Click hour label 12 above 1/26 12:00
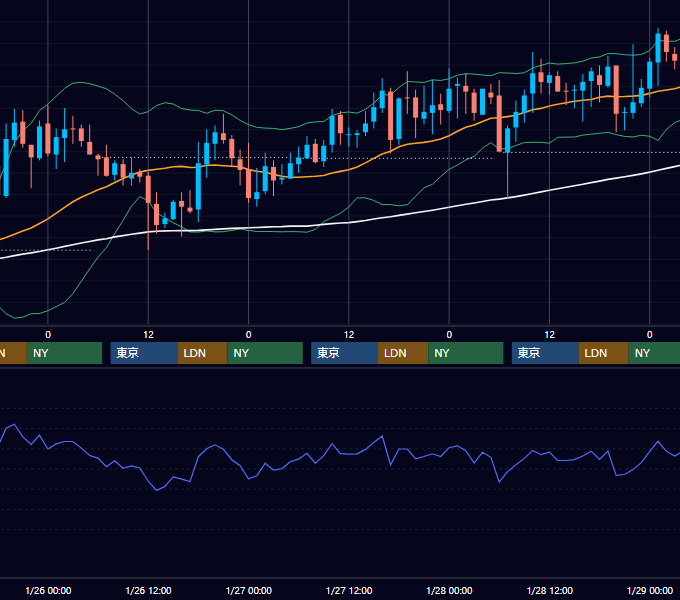This screenshot has height=600, width=680. click(148, 335)
